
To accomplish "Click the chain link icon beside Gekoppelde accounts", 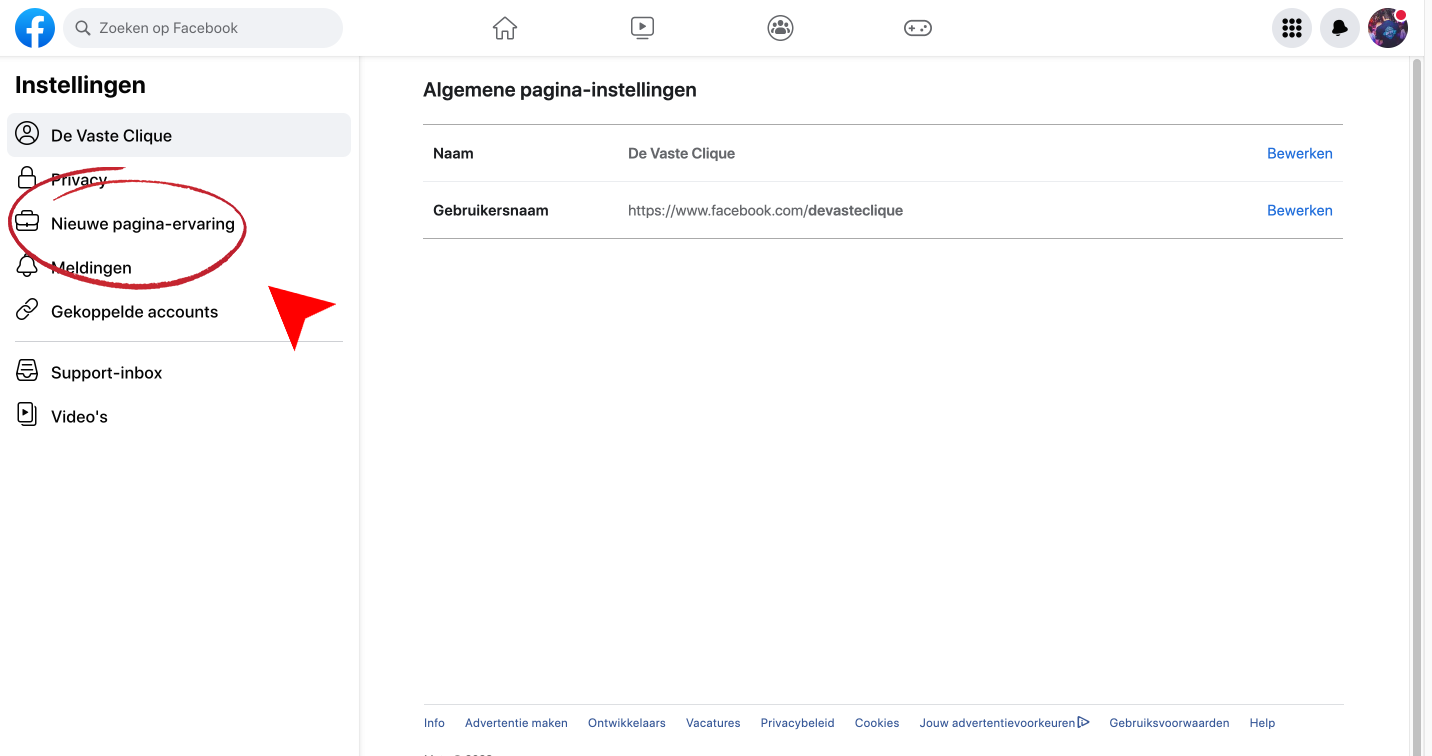I will pos(27,310).
